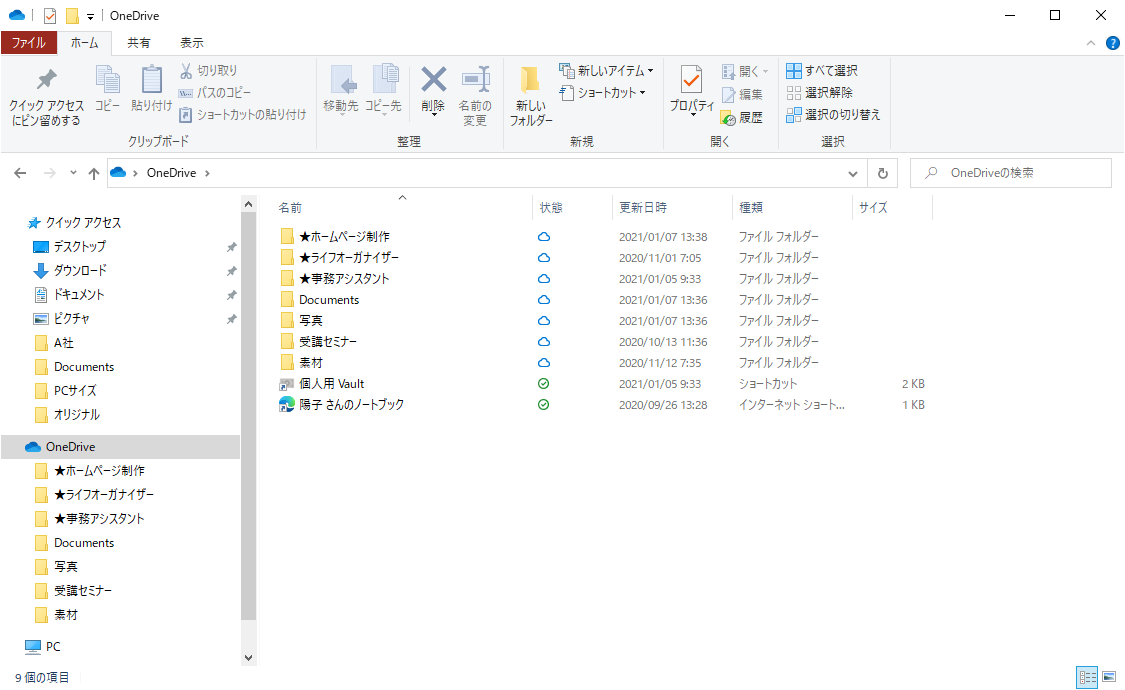This screenshot has width=1125, height=690.
Task: Select the 個人用 Vault shortcut
Action: pos(331,384)
